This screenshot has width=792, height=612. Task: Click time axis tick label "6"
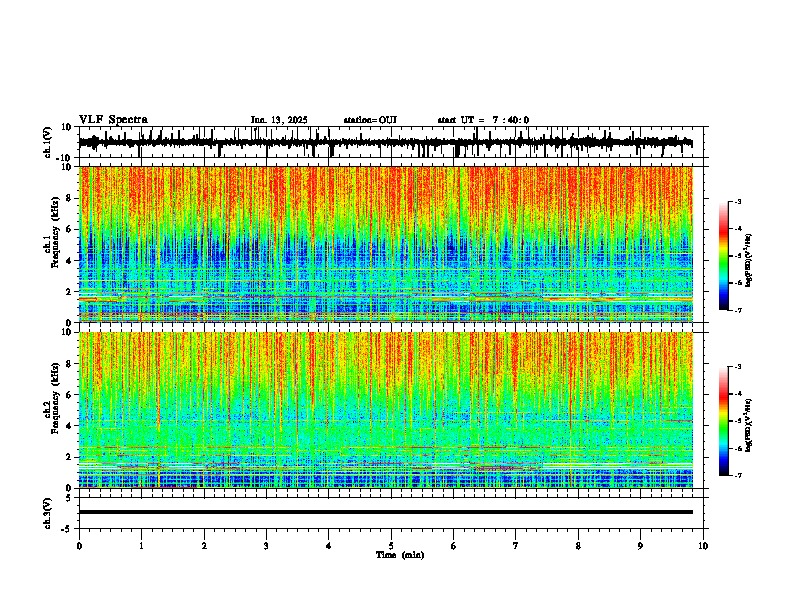(454, 546)
